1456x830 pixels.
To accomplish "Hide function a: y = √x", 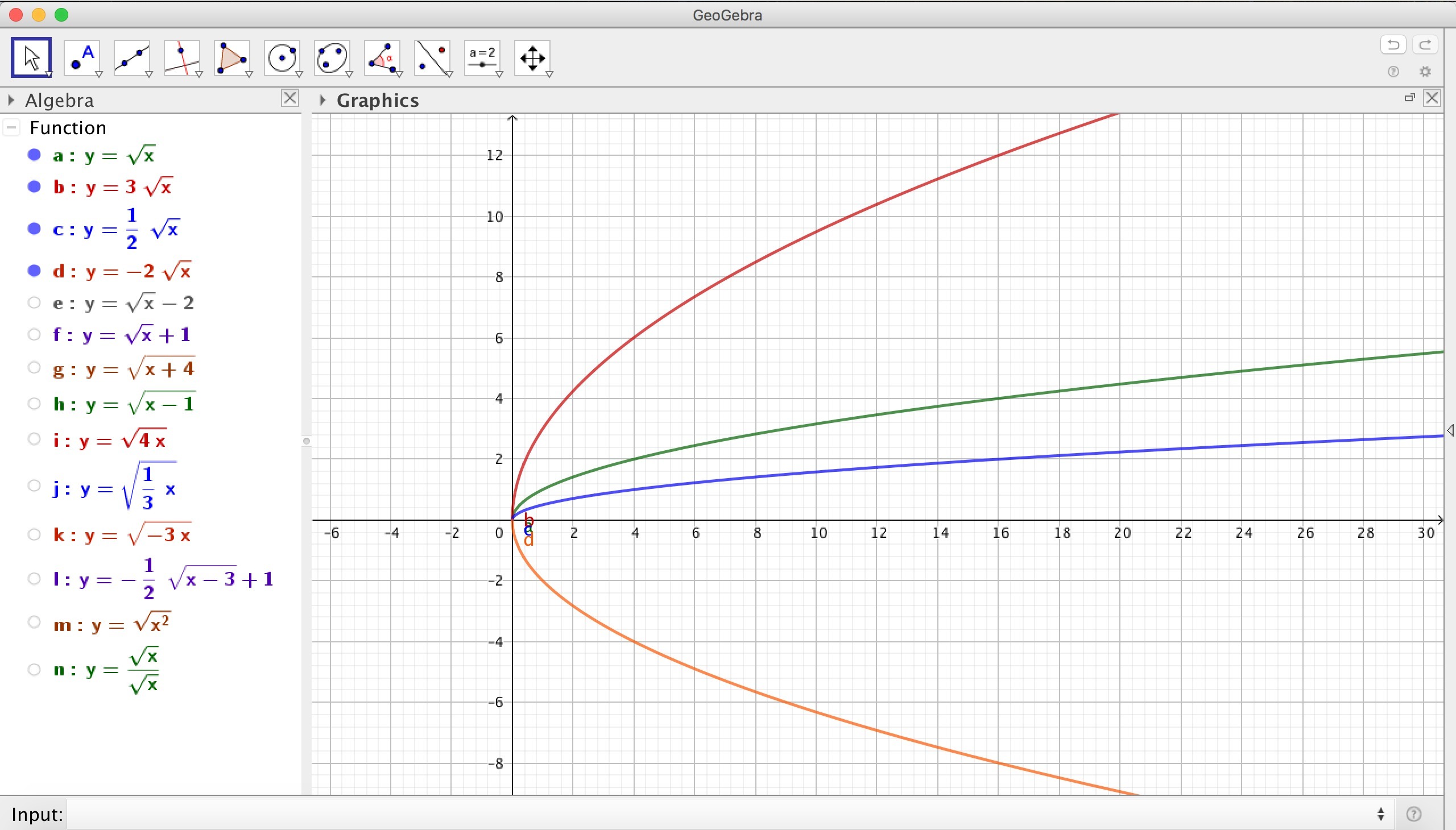I will tap(34, 155).
